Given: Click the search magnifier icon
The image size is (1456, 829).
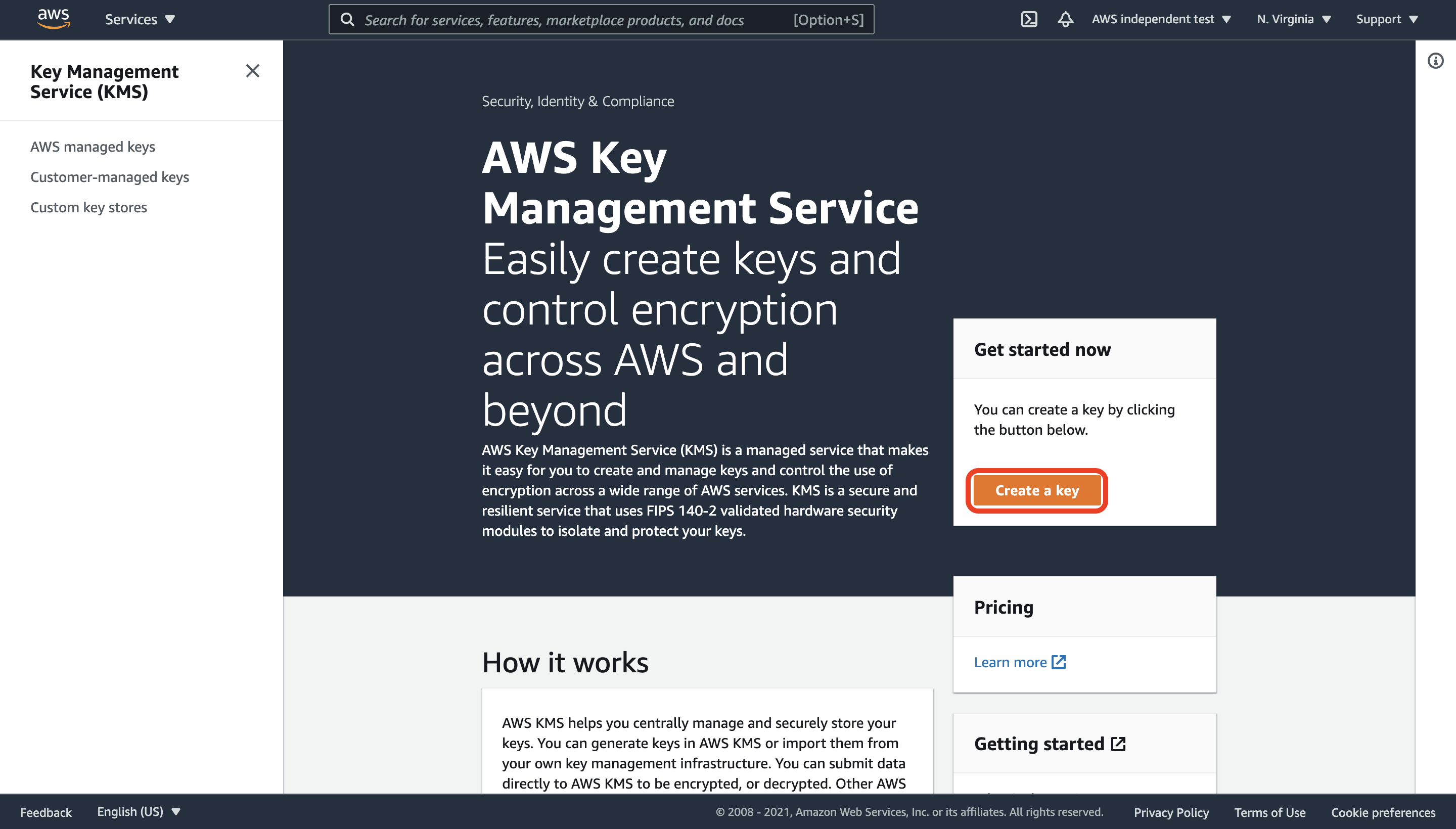Looking at the screenshot, I should click(x=348, y=19).
